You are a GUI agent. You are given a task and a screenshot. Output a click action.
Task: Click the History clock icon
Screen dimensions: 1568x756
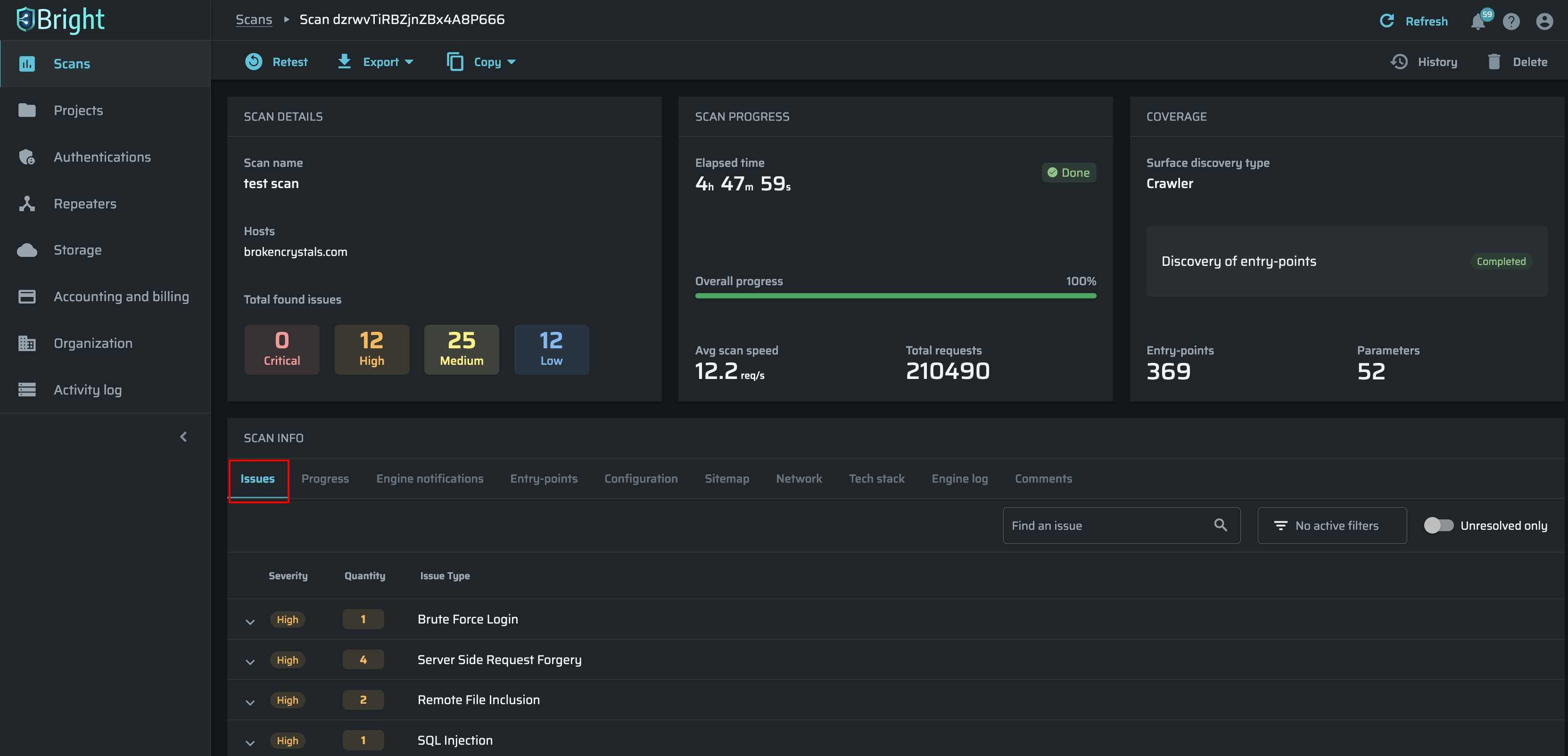pos(1399,61)
